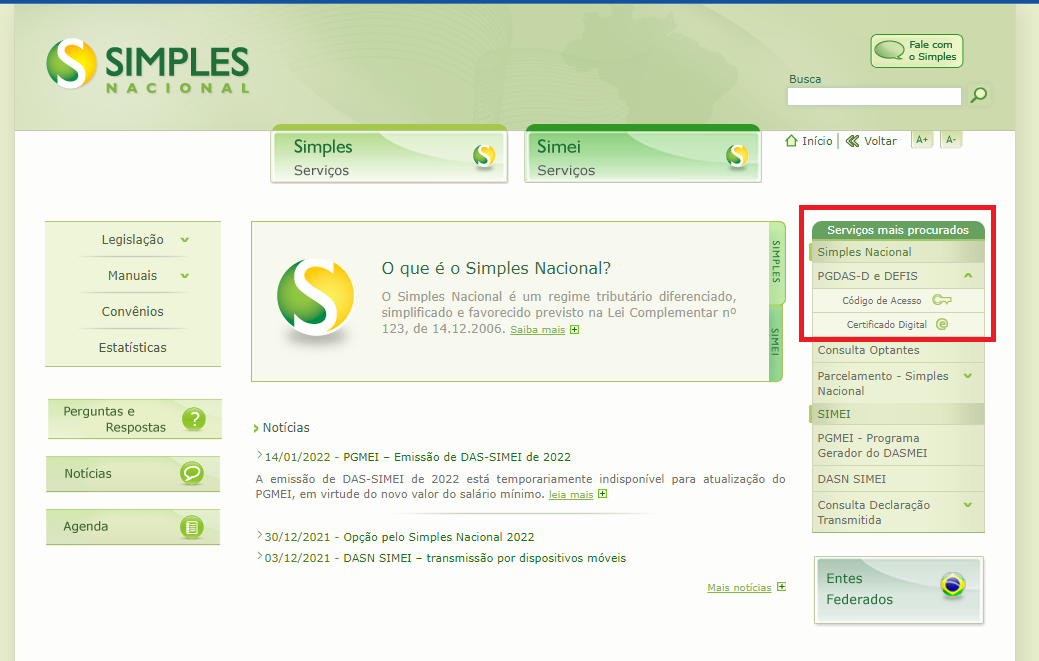Image resolution: width=1039 pixels, height=661 pixels.
Task: Click the Início home icon
Action: 790,141
